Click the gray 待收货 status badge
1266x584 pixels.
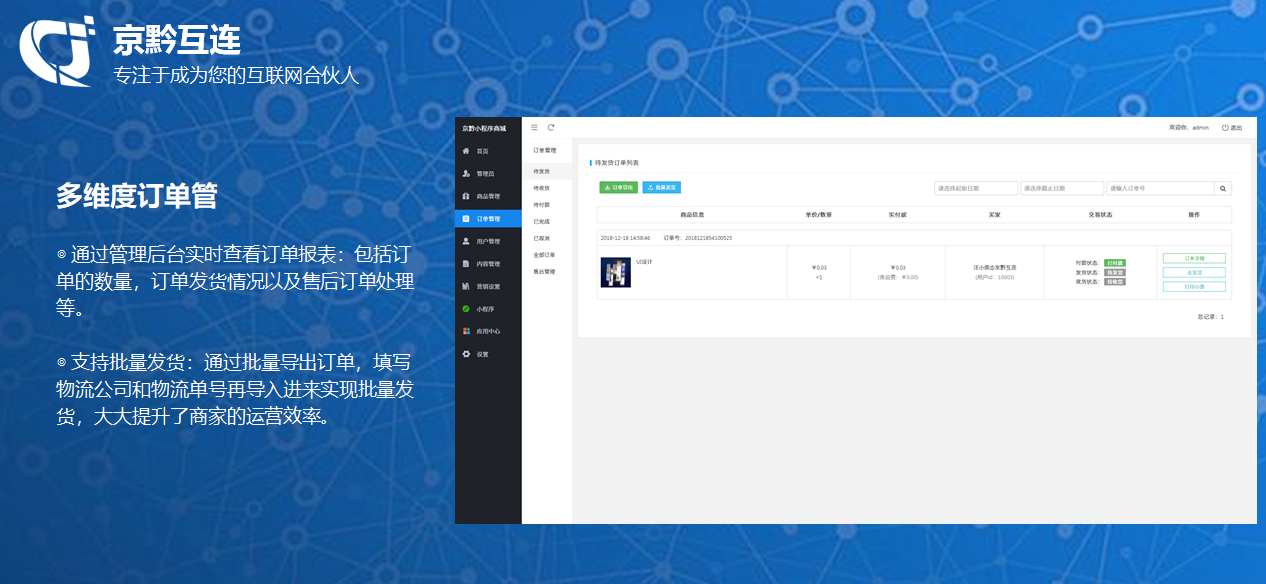pos(1115,282)
